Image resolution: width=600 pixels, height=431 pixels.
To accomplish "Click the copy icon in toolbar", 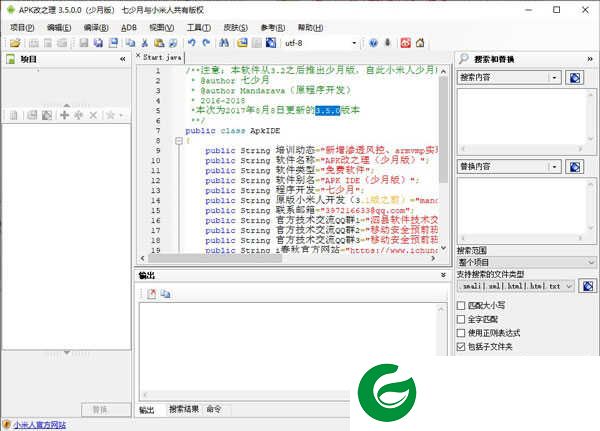I will click(130, 43).
